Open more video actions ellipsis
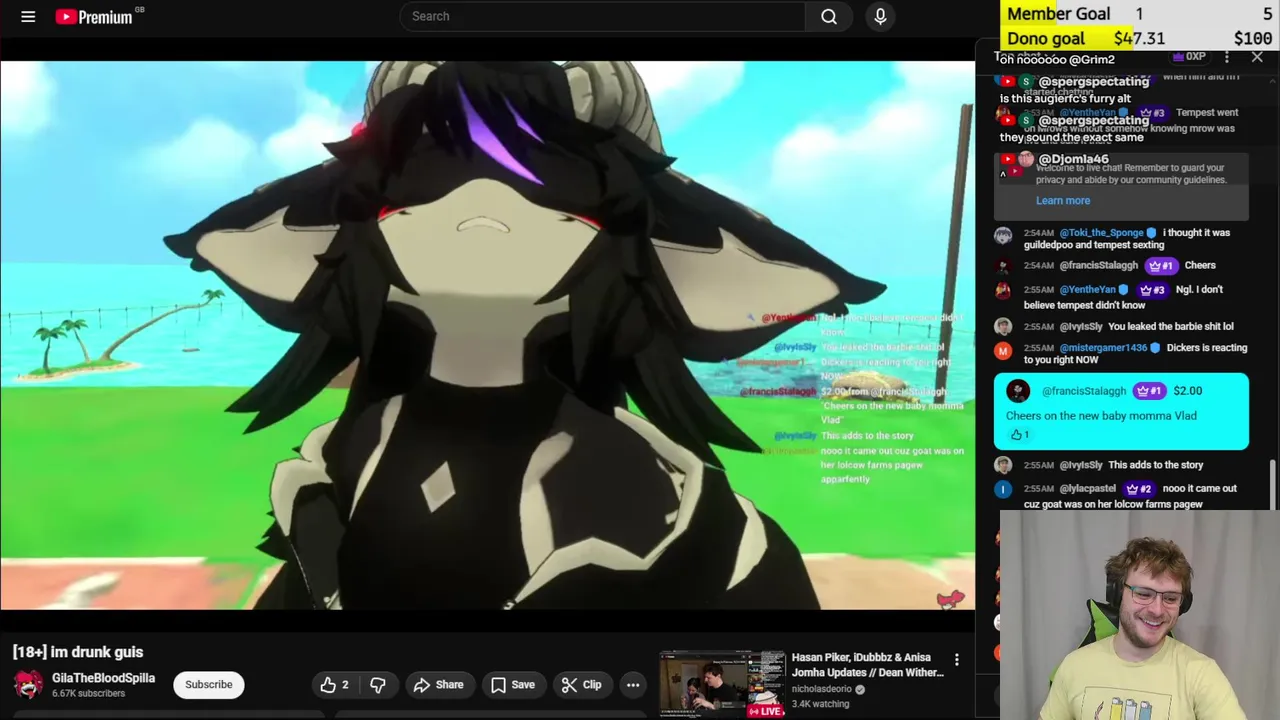The height and width of the screenshot is (720, 1280). coord(633,685)
